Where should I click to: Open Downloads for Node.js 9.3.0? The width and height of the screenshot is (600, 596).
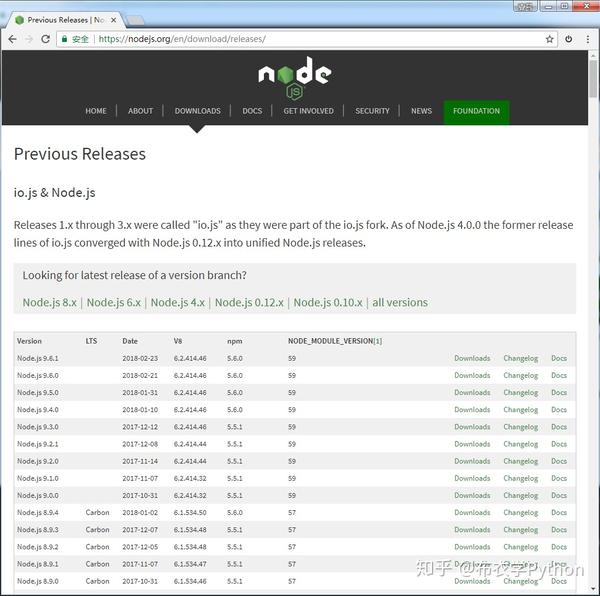pyautogui.click(x=472, y=427)
